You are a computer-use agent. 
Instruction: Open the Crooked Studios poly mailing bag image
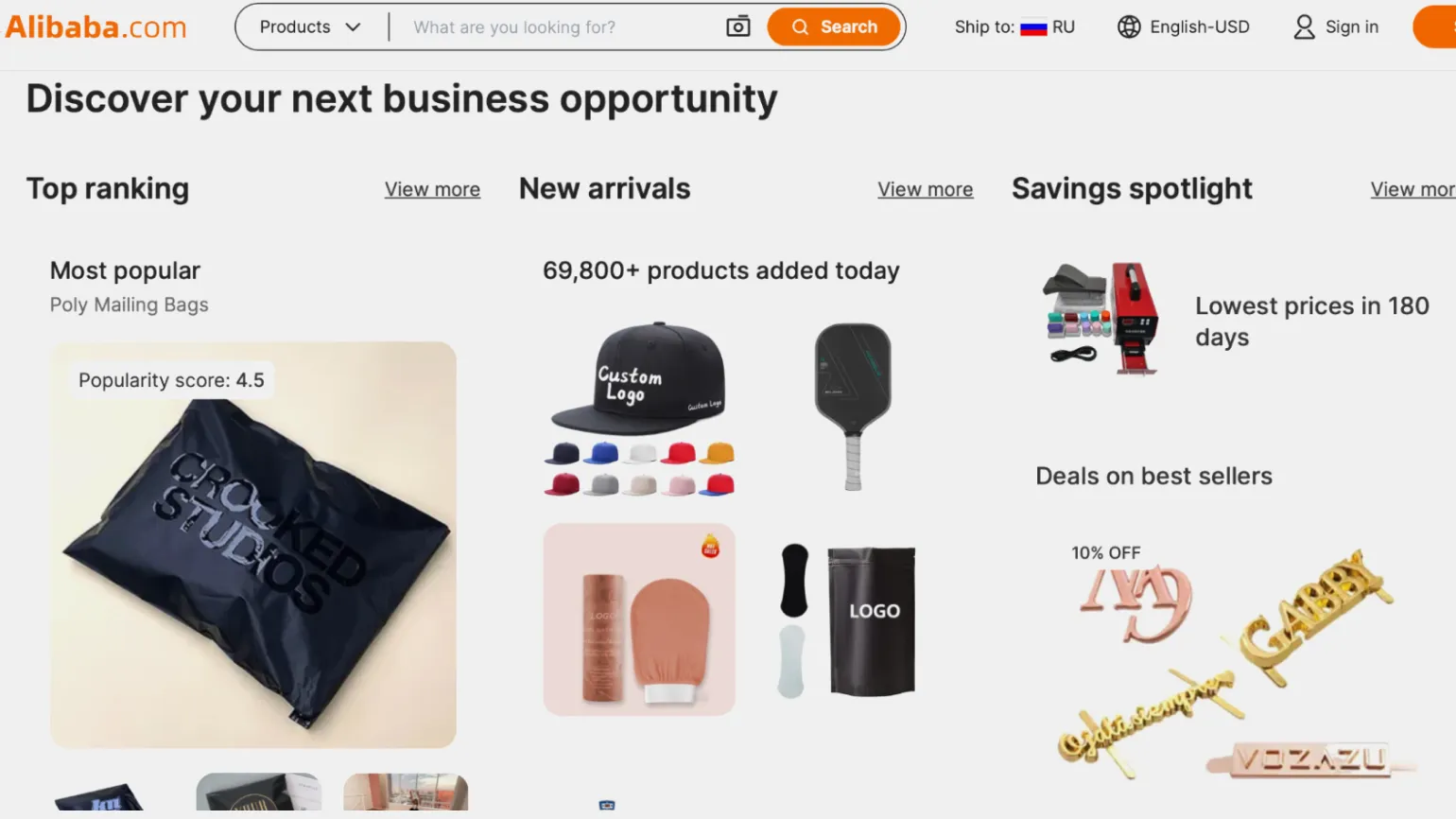click(253, 545)
